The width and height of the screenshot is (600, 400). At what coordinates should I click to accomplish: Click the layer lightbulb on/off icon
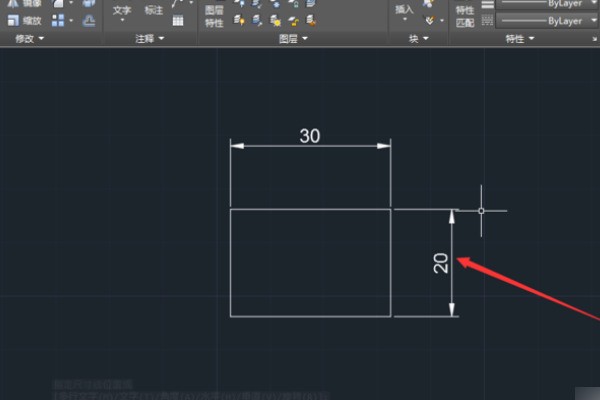click(240, 19)
